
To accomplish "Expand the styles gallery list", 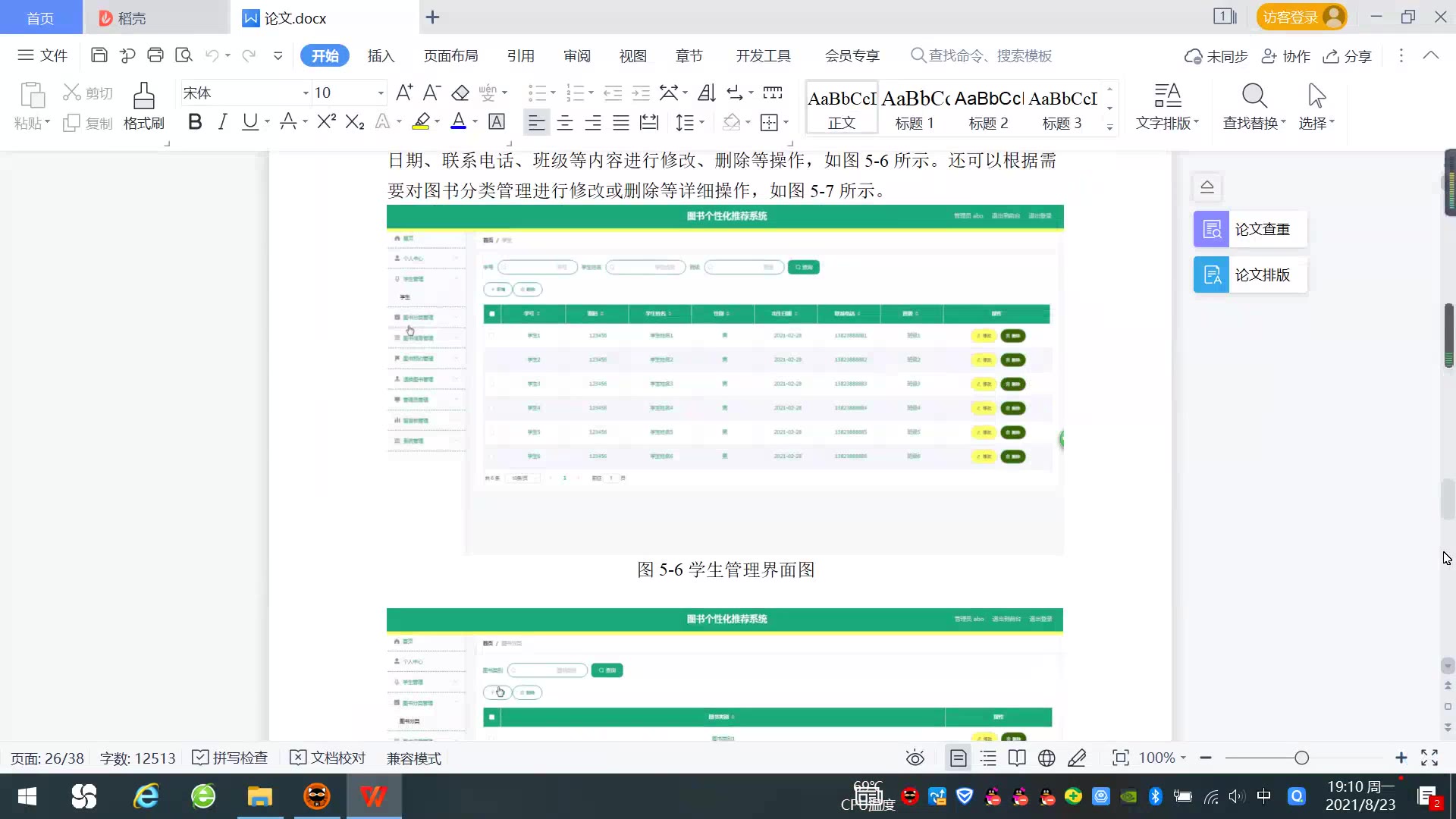I will tap(1109, 127).
